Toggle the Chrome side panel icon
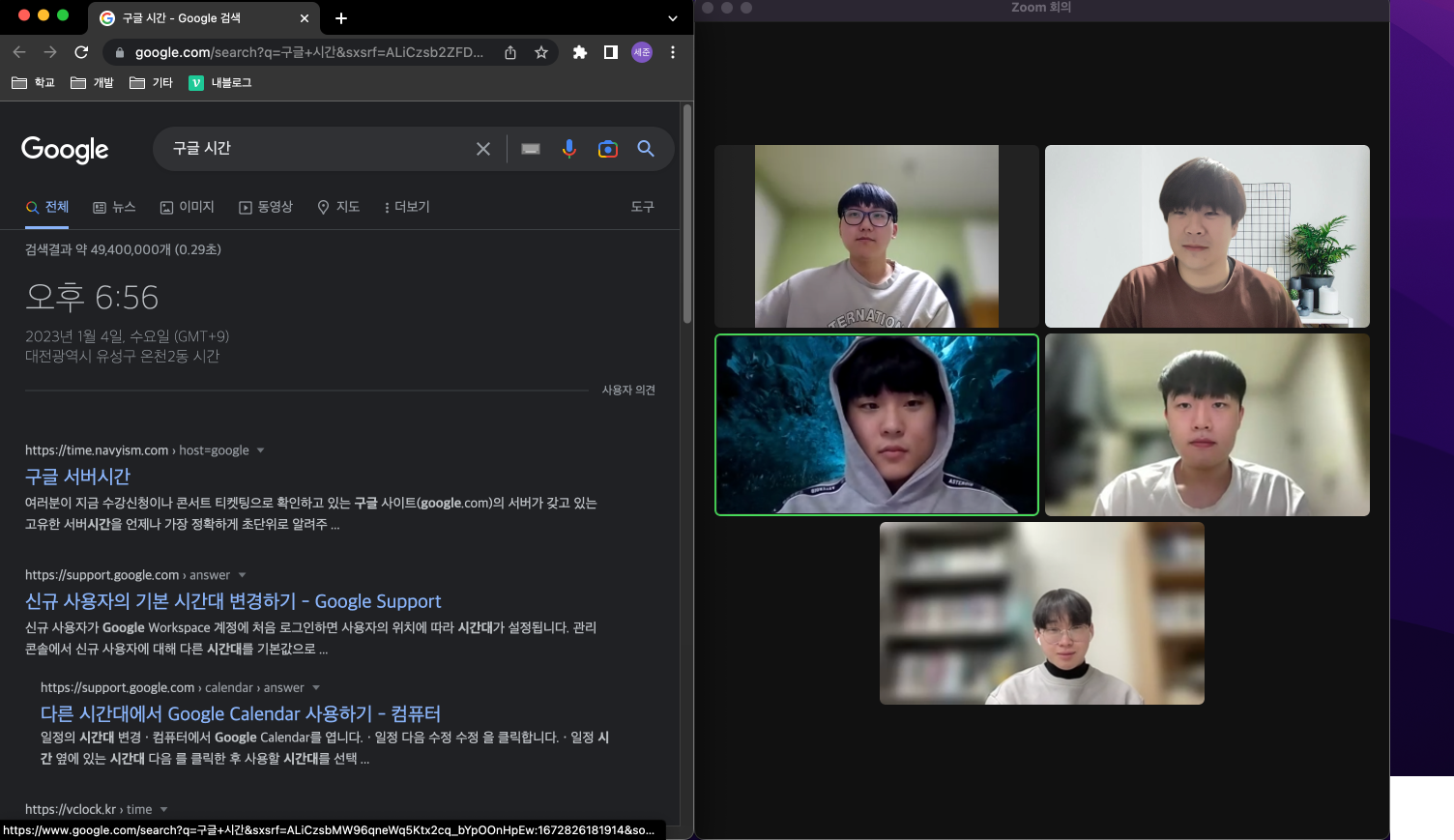This screenshot has width=1454, height=840. 611,52
